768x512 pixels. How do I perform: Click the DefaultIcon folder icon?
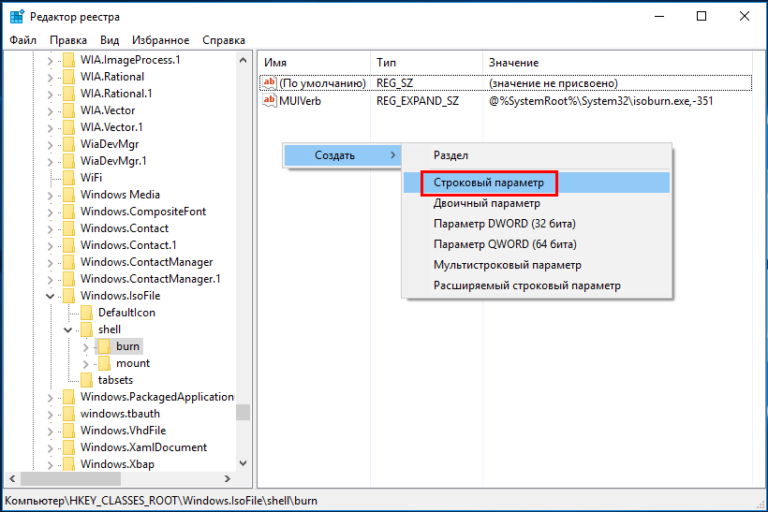(87, 312)
